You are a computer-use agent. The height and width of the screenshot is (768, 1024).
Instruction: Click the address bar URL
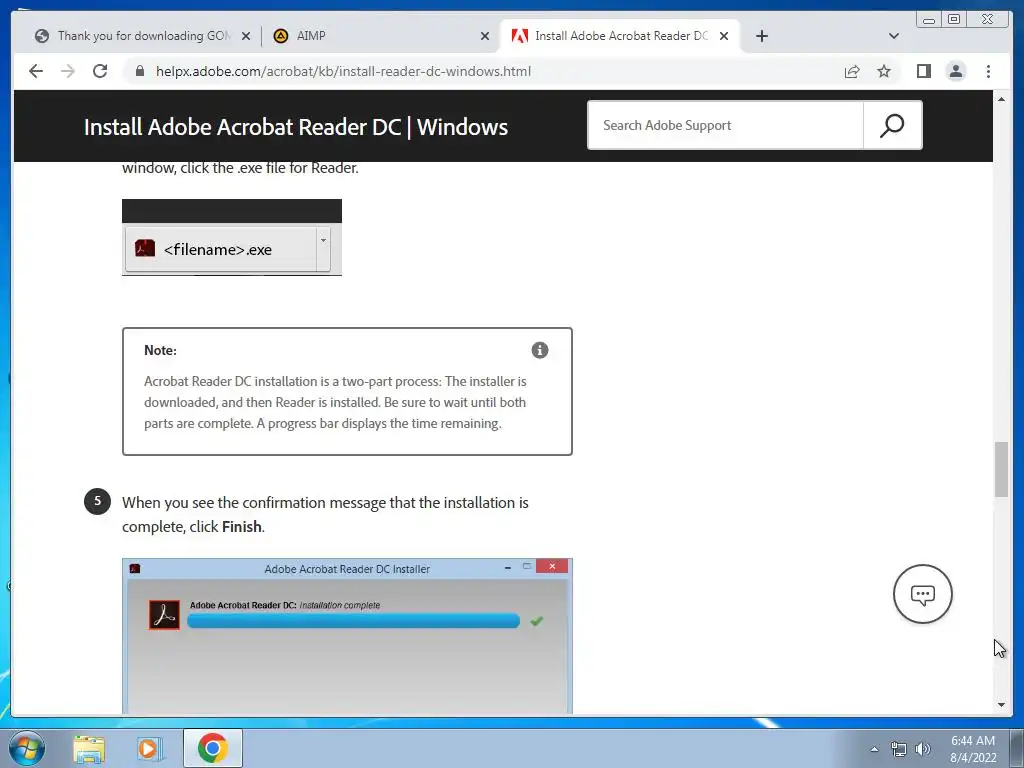pyautogui.click(x=343, y=71)
